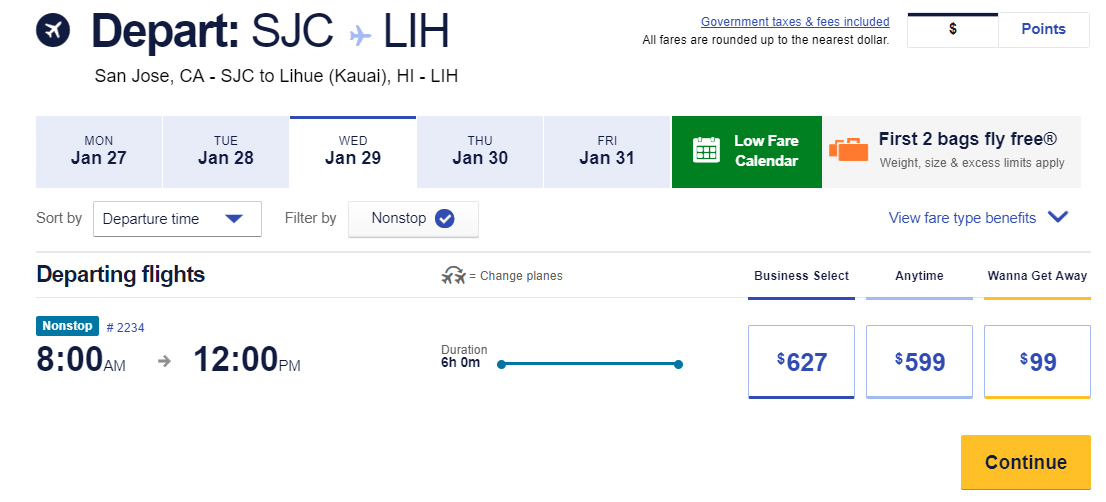This screenshot has width=1106, height=502.
Task: Click the arrow between SJC and LIH
Action: tap(360, 35)
